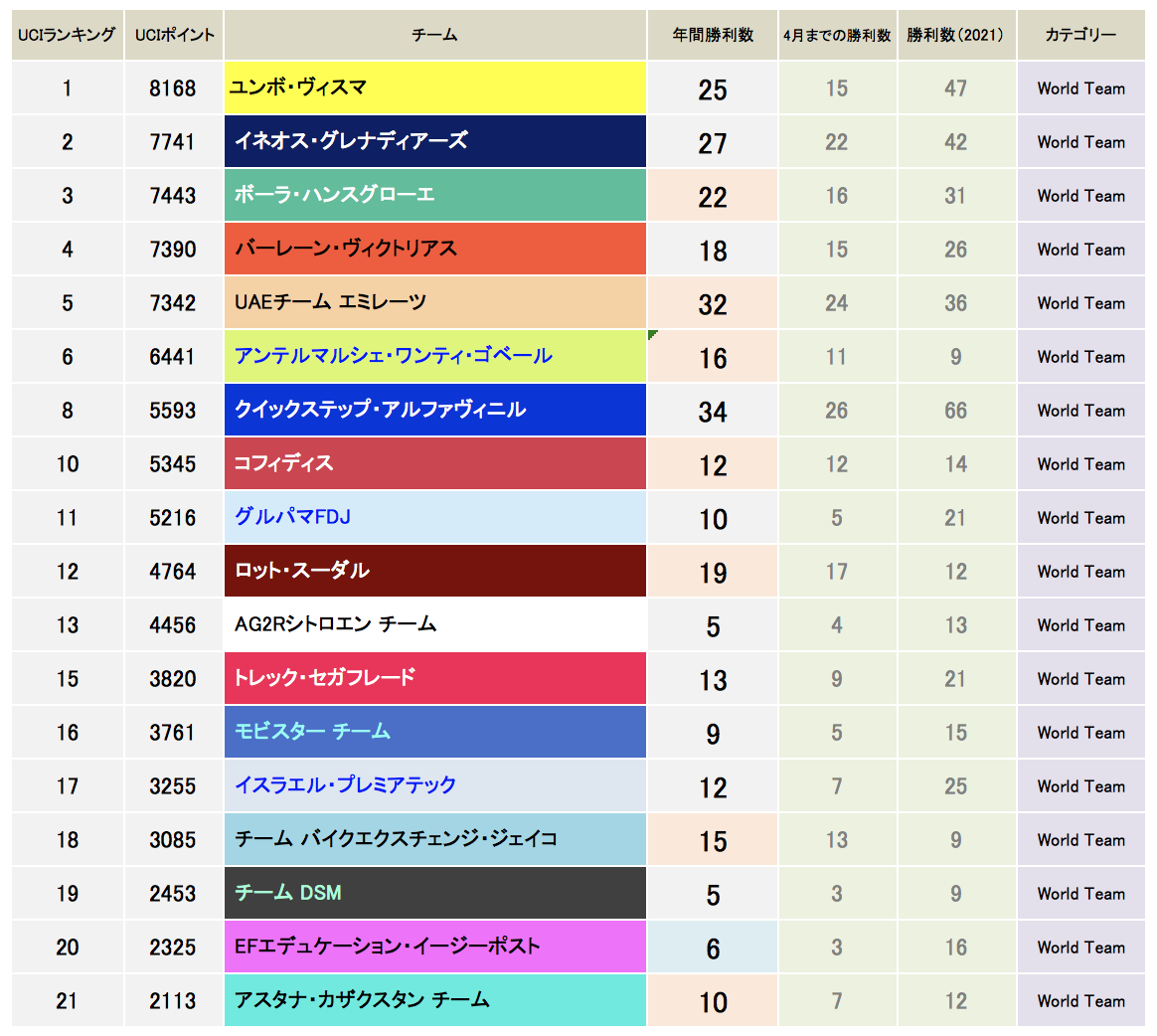
Task: Open the アンテルマルシェ・ワンティ・ゴベール link
Action: [x=394, y=356]
